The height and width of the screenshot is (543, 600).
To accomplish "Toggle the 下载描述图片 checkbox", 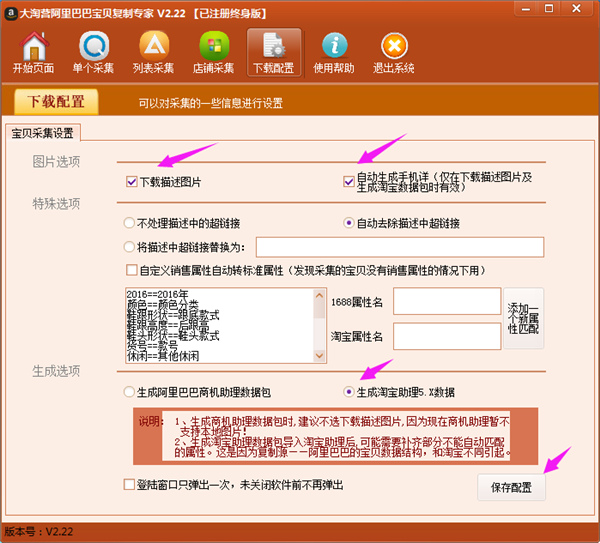I will pyautogui.click(x=132, y=181).
